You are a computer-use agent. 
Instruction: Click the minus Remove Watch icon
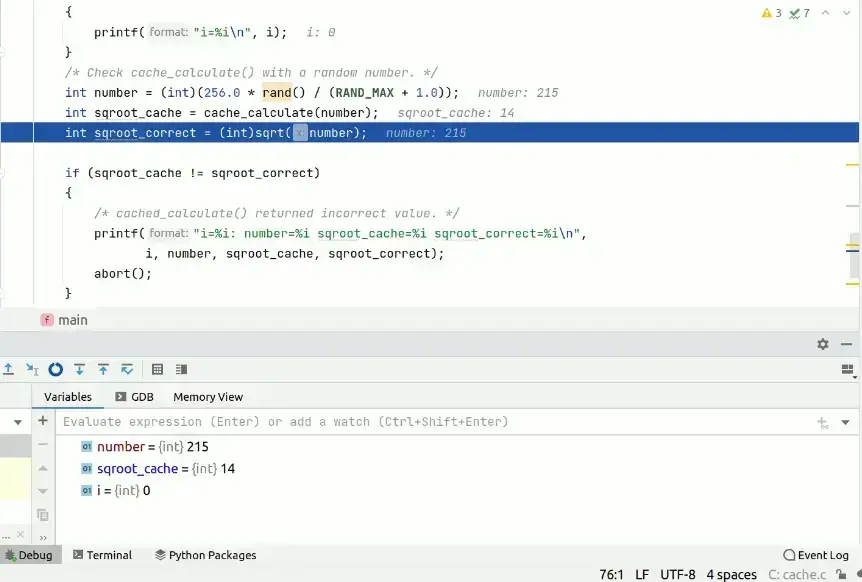(x=43, y=444)
